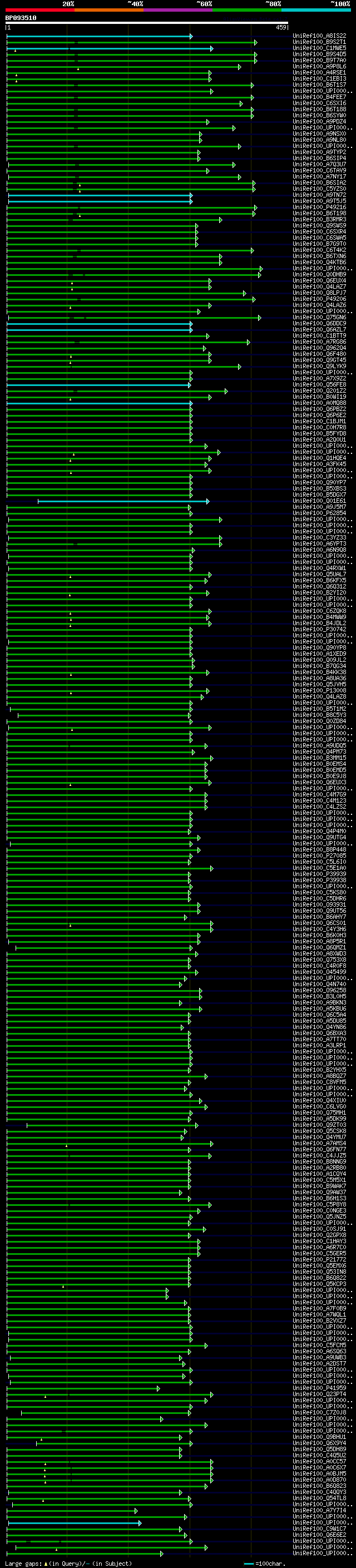Open hit UniRef100_C6SX16
Screen dimensions: 356x1568
(319, 103)
